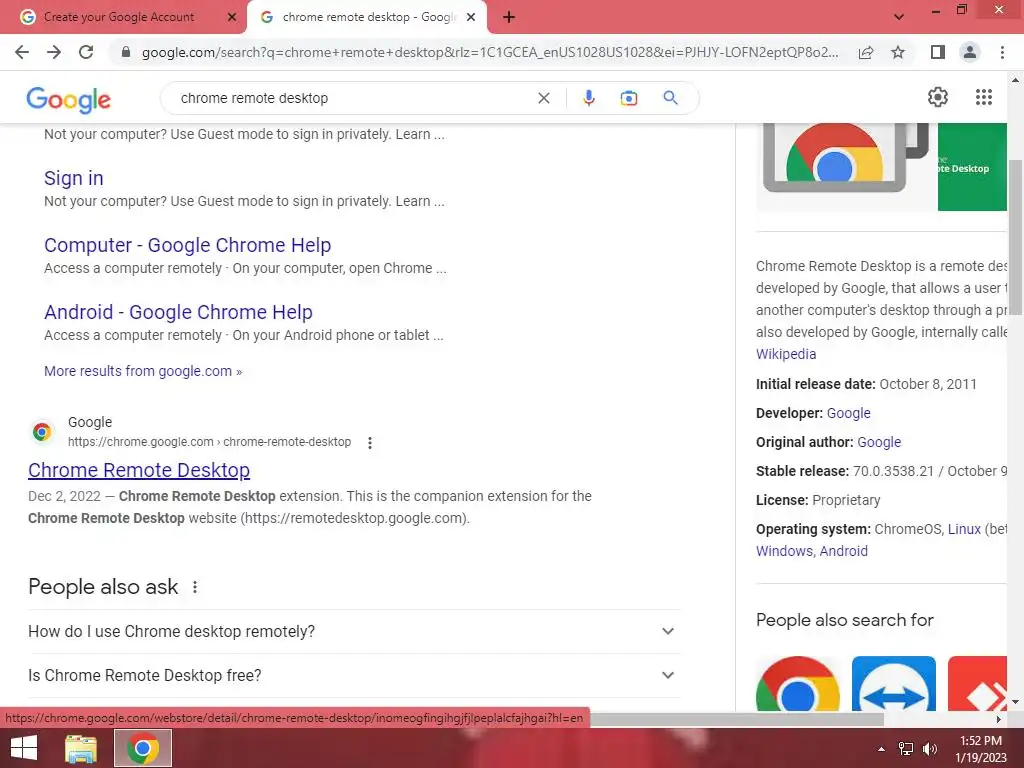The height and width of the screenshot is (768, 1024).
Task: Open Android - Google Chrome Help result
Action: point(178,312)
